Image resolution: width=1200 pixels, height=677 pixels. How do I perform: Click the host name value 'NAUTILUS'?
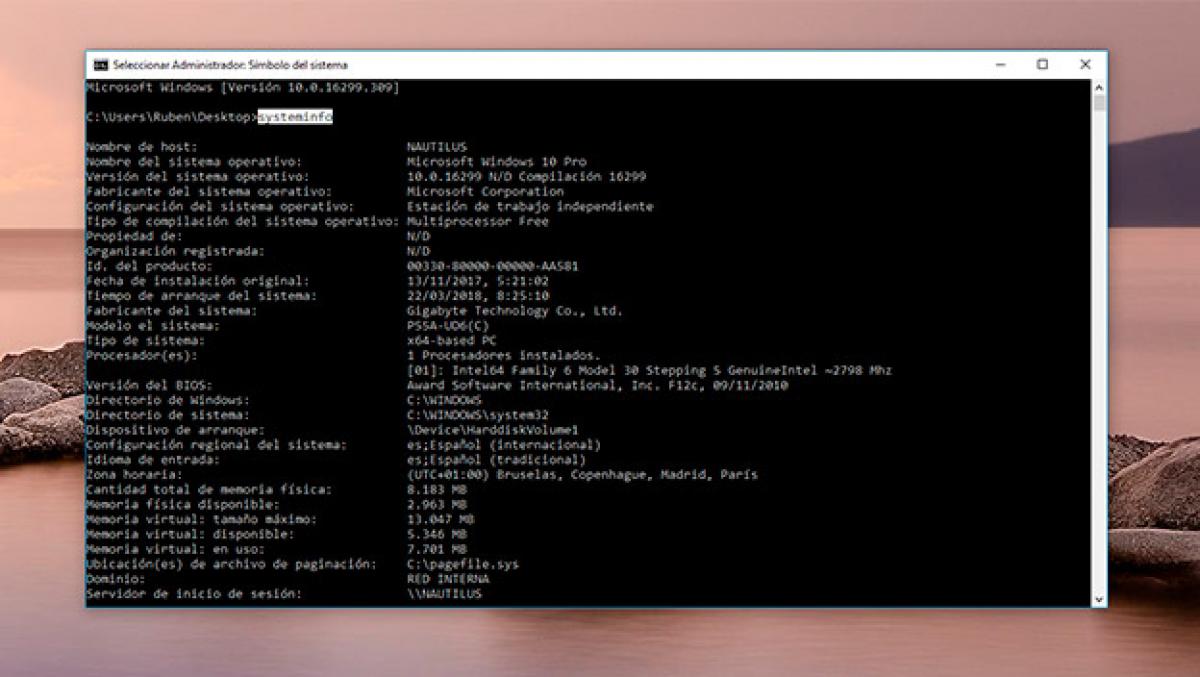coord(437,147)
